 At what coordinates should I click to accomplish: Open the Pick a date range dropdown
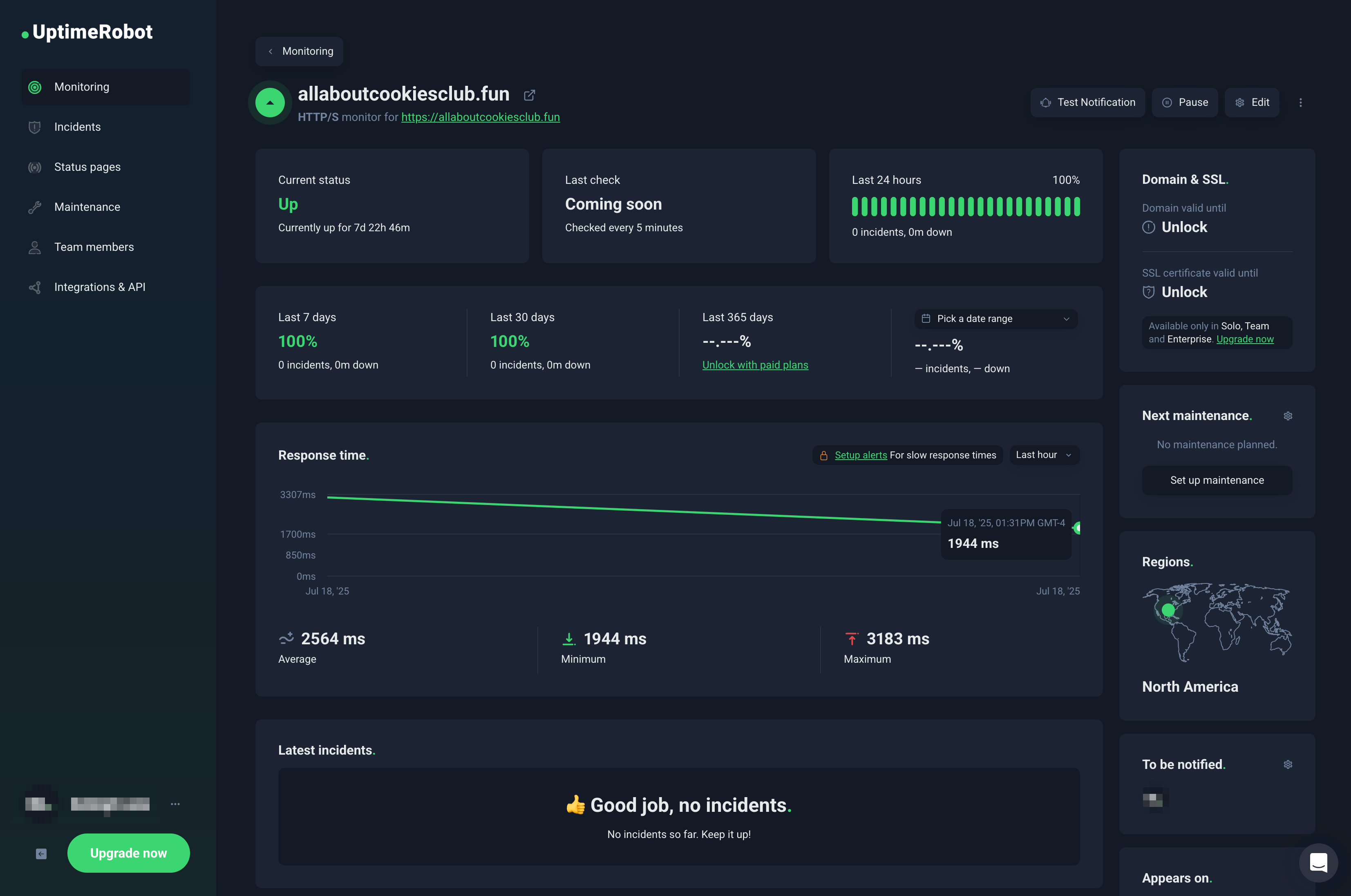tap(995, 319)
